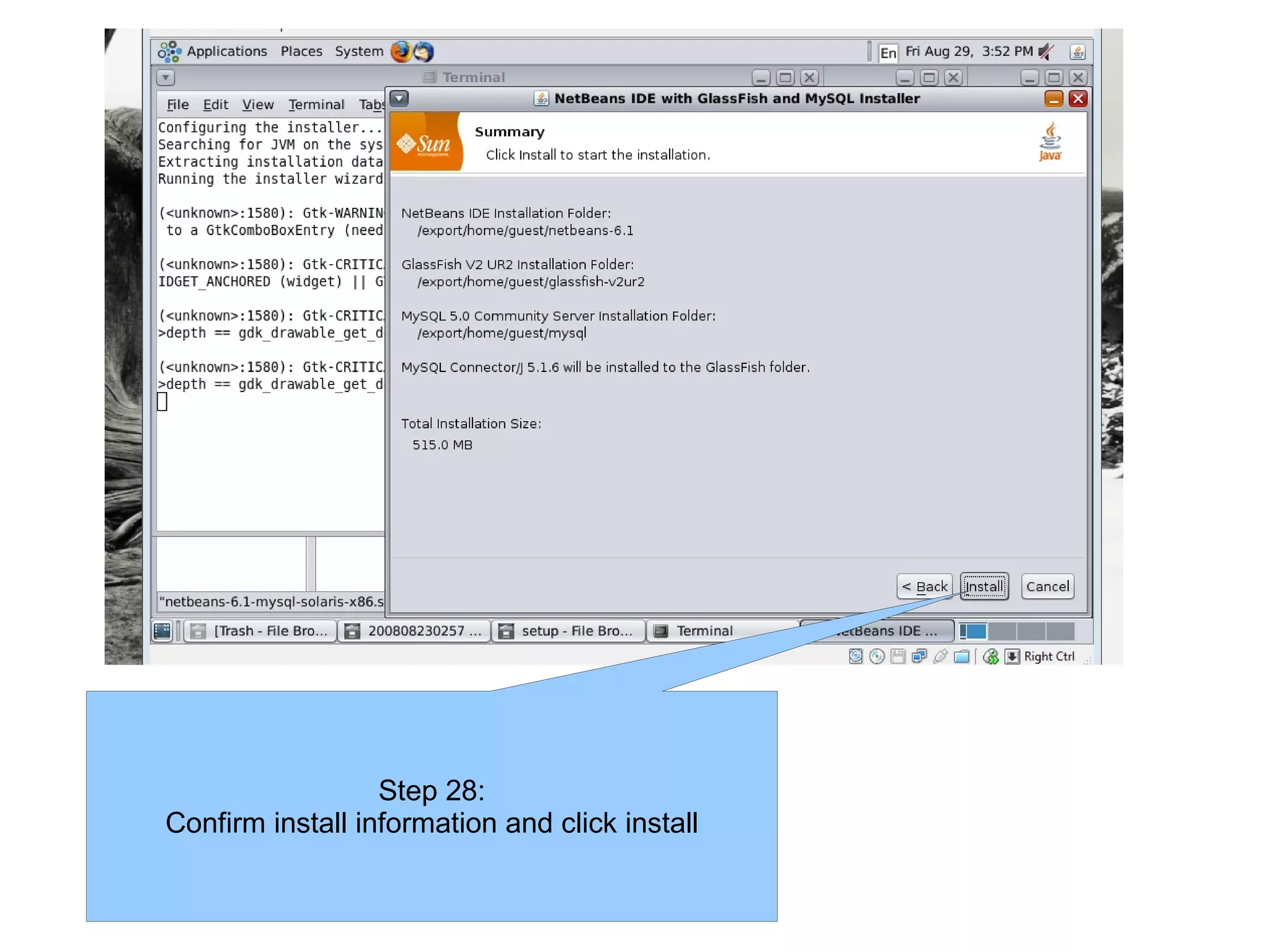The image size is (1270, 952).
Task: Click the Terminal title bar icon
Action: pyautogui.click(x=429, y=77)
